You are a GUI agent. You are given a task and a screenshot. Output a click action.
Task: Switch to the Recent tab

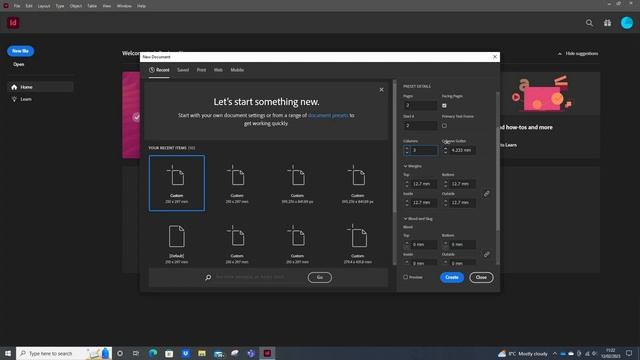coord(159,70)
